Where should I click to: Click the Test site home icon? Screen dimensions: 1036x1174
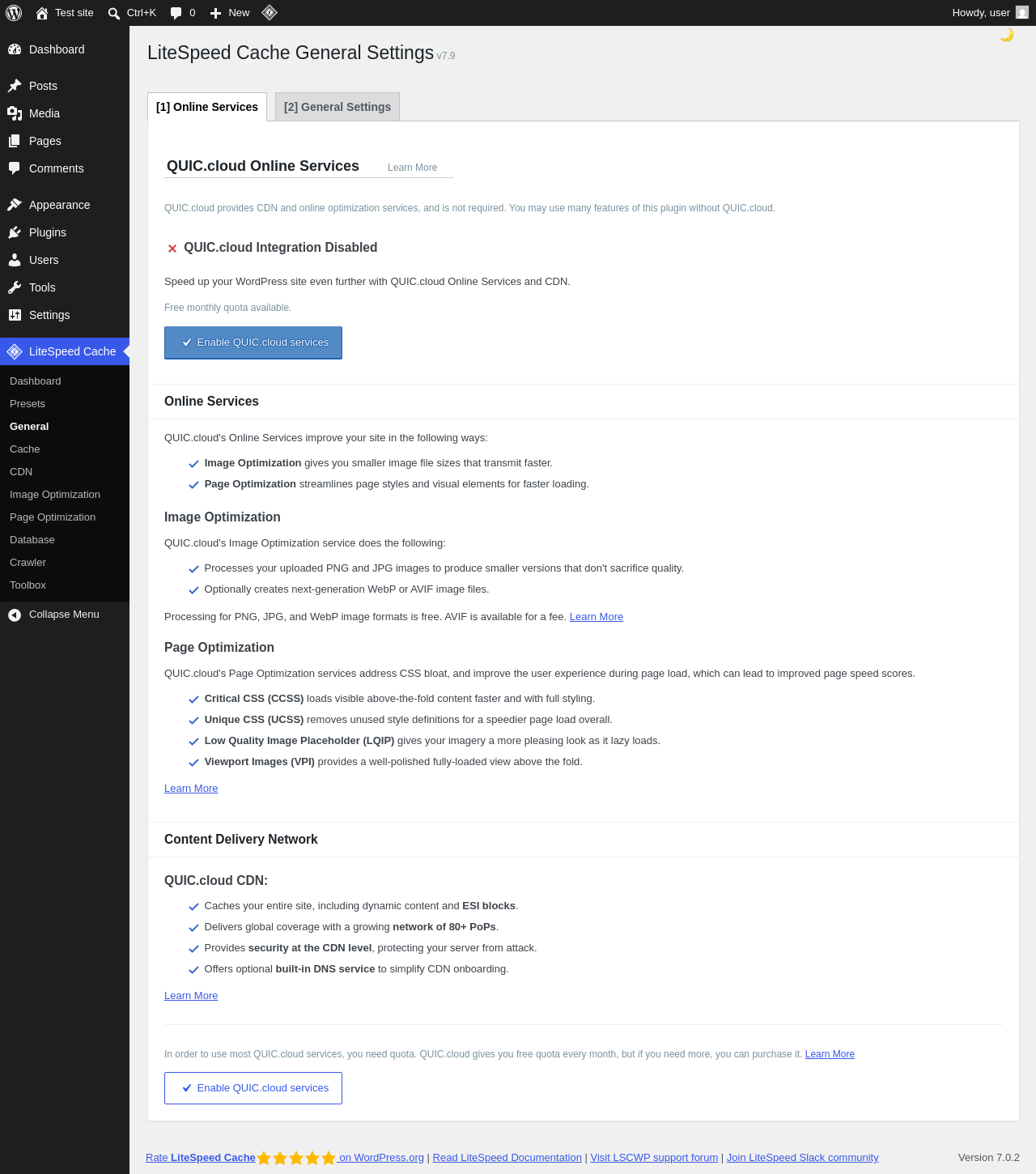click(42, 13)
